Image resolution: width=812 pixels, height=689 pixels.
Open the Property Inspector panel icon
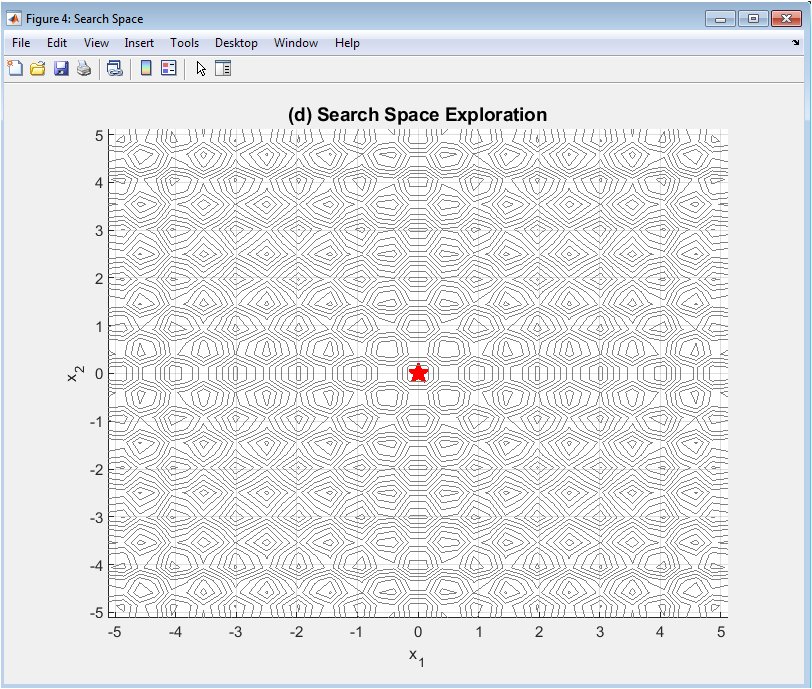pyautogui.click(x=223, y=68)
